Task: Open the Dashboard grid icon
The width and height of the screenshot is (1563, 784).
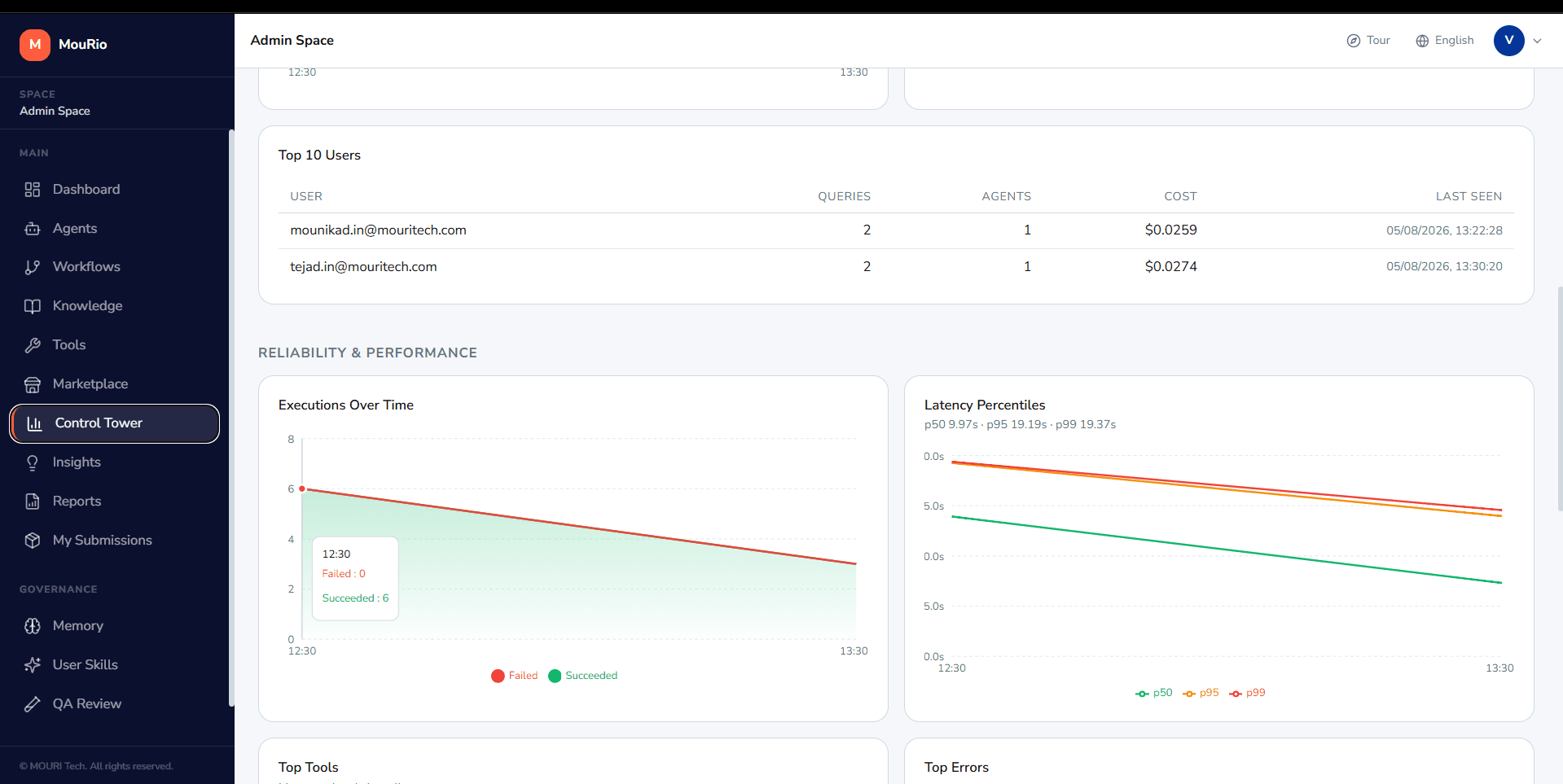Action: 33,190
